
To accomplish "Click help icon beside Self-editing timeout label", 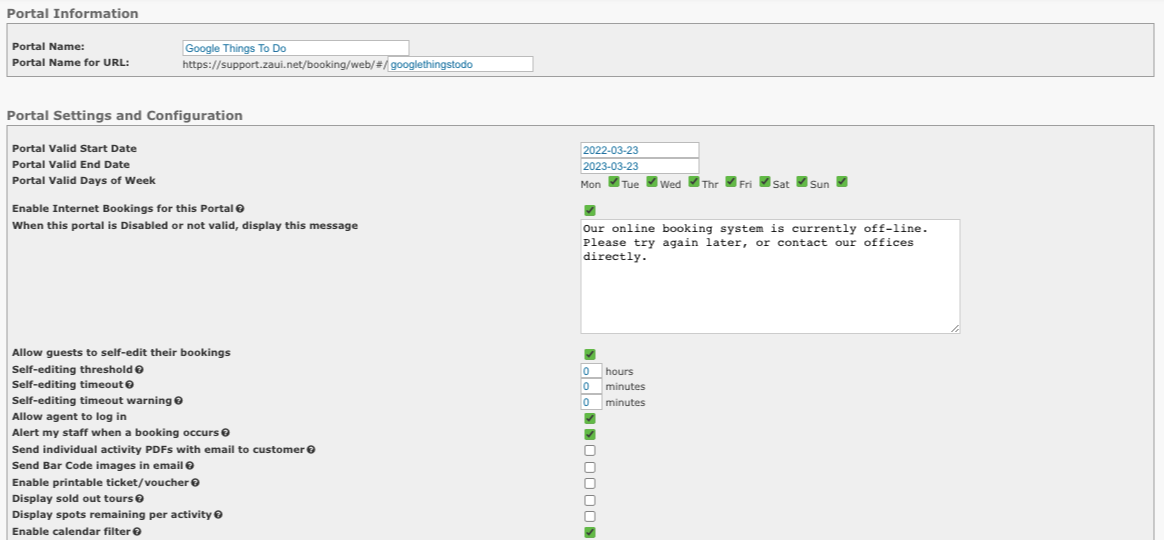I will coord(130,386).
